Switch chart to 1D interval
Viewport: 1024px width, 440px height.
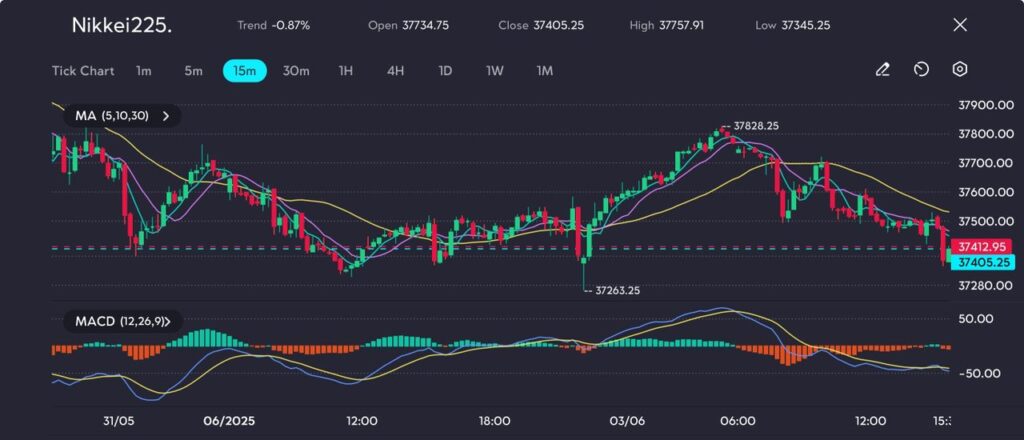point(445,71)
